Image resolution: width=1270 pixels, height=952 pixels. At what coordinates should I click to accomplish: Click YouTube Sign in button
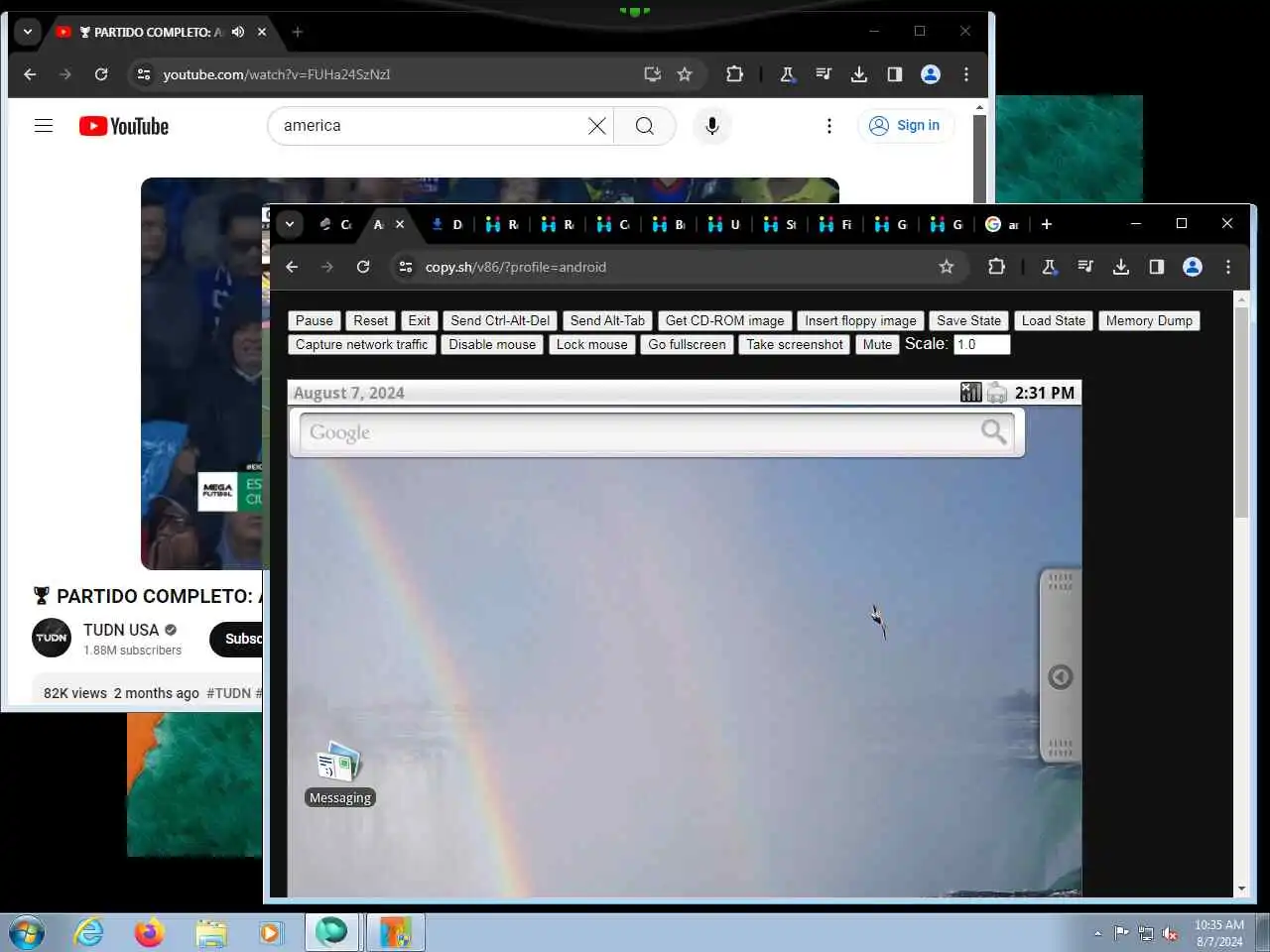(x=906, y=125)
